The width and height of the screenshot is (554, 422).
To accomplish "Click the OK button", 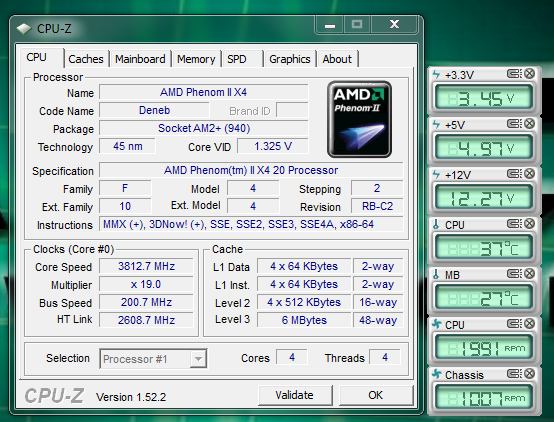I will tap(376, 395).
